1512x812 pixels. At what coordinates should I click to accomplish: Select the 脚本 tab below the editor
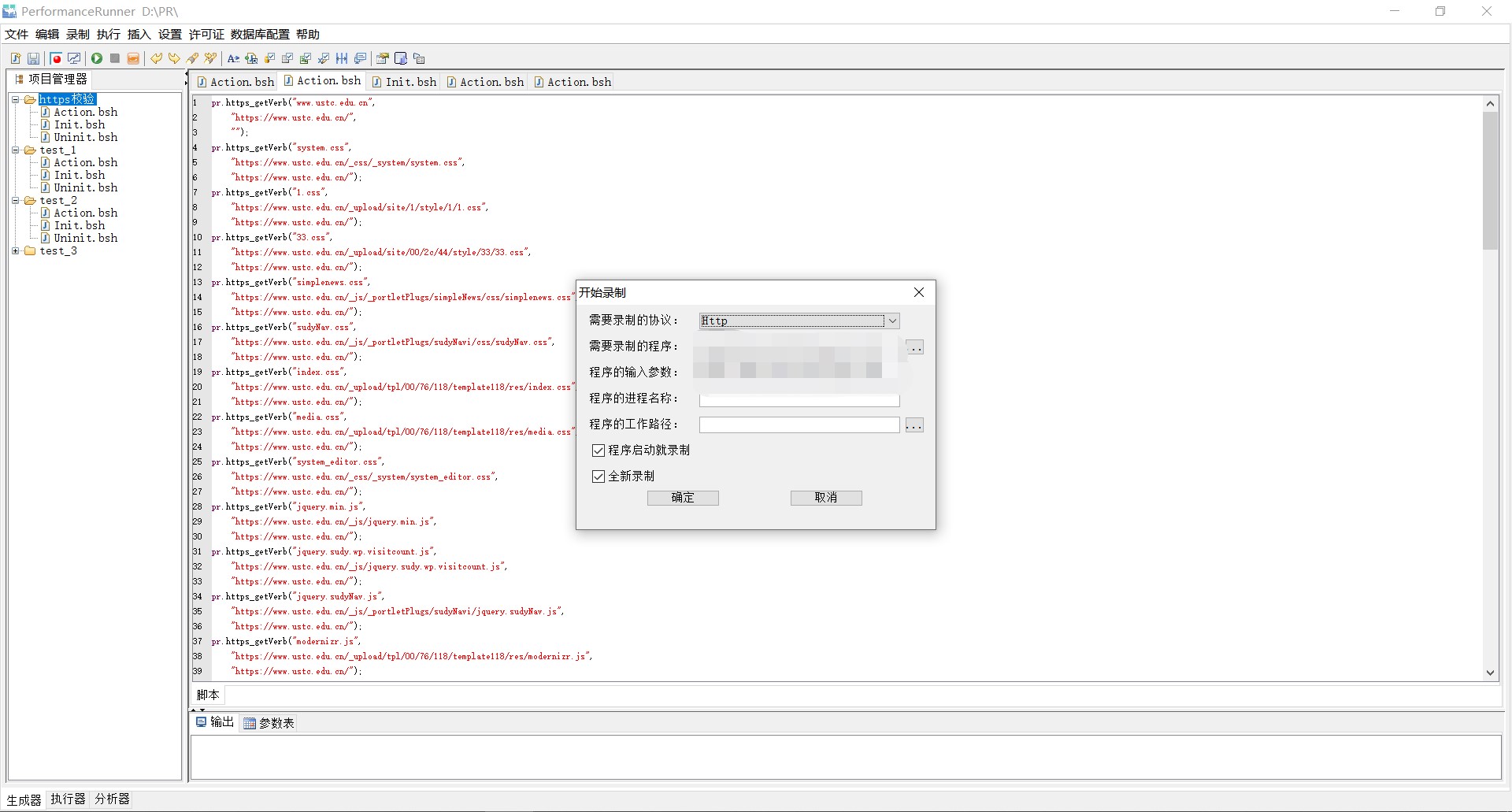coord(208,695)
